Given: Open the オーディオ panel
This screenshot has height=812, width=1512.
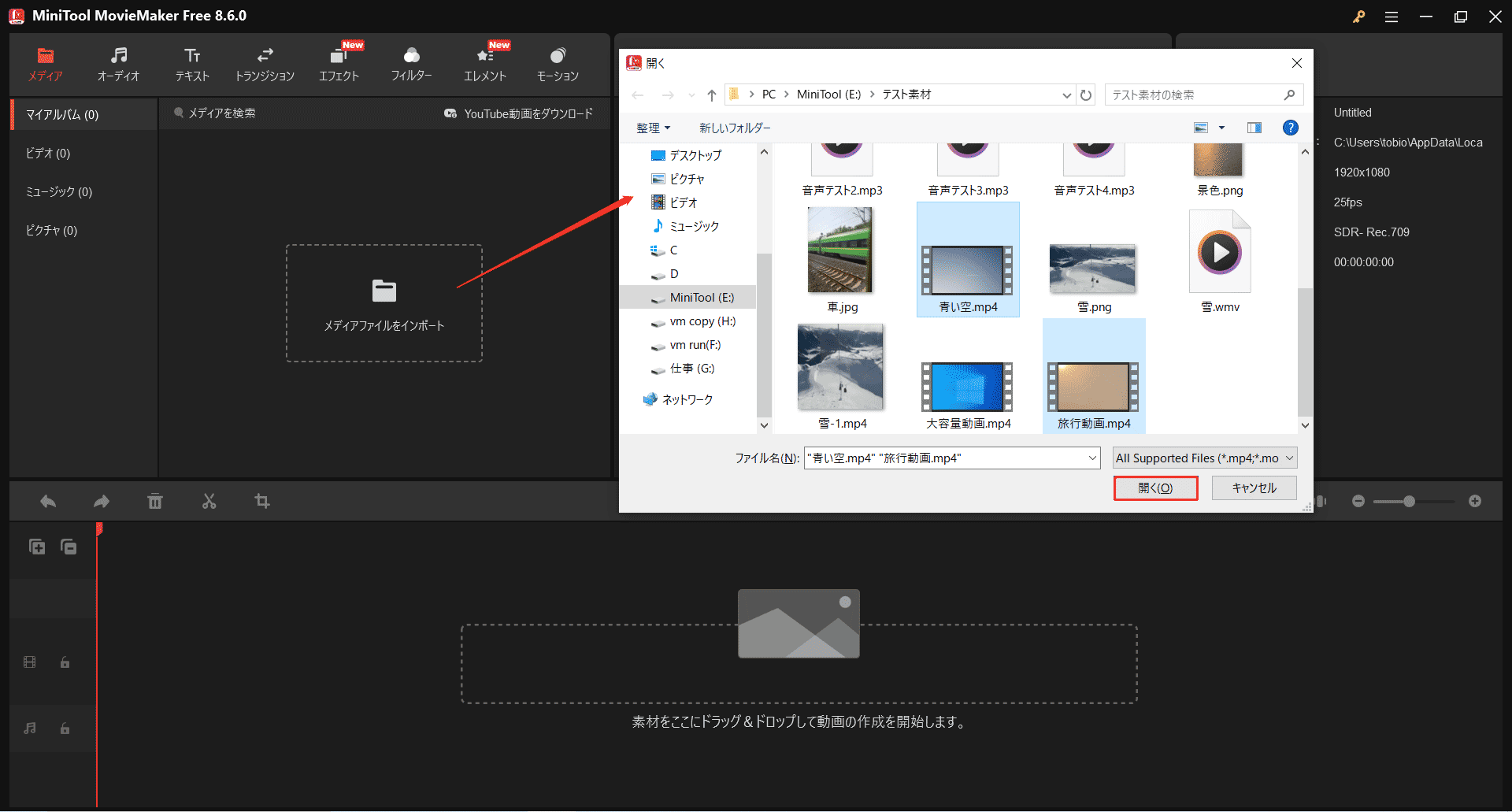Looking at the screenshot, I should pos(118,63).
